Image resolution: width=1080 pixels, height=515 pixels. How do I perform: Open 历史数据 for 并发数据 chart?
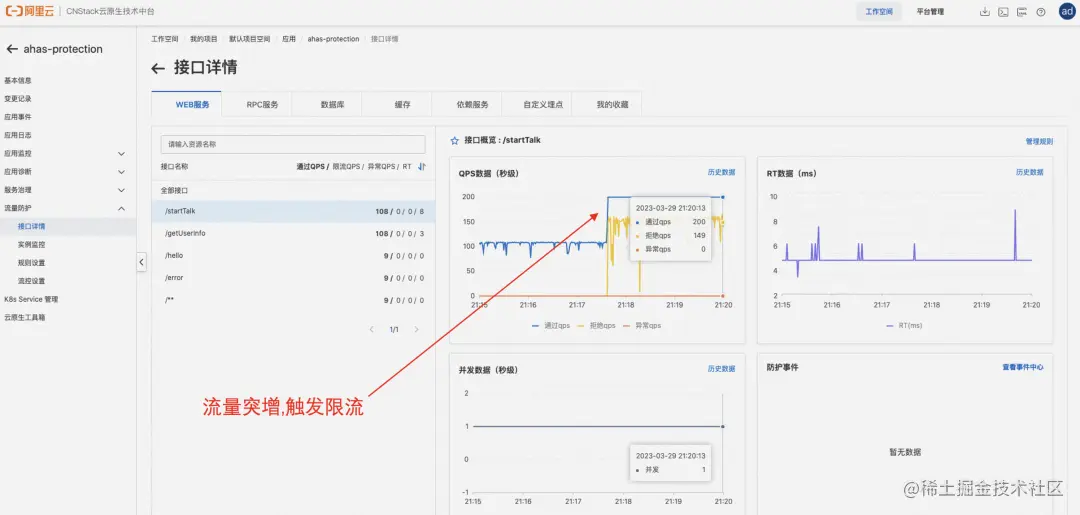[721, 369]
